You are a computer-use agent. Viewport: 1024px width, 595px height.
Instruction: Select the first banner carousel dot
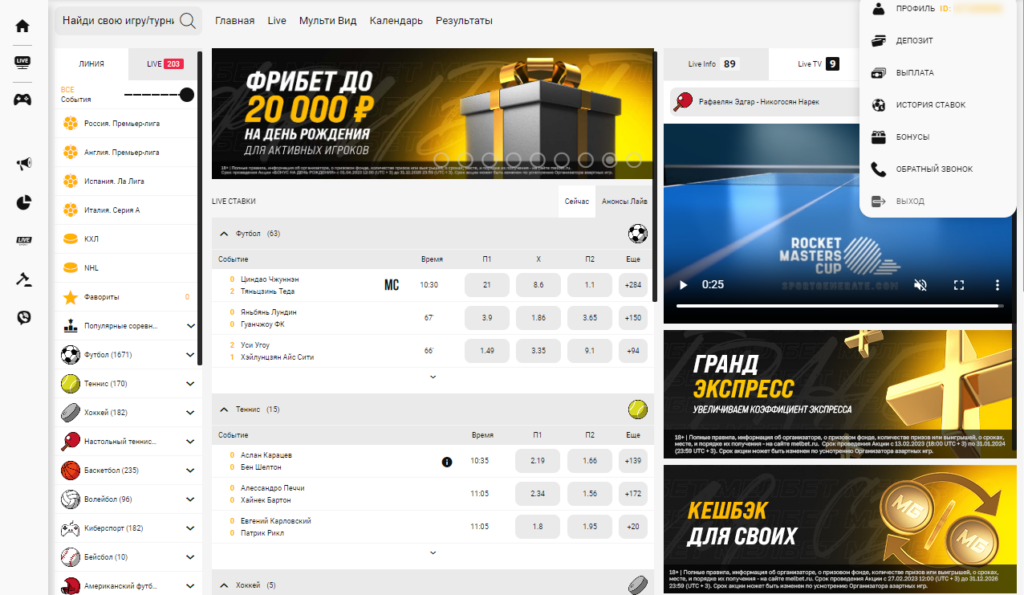[x=441, y=159]
